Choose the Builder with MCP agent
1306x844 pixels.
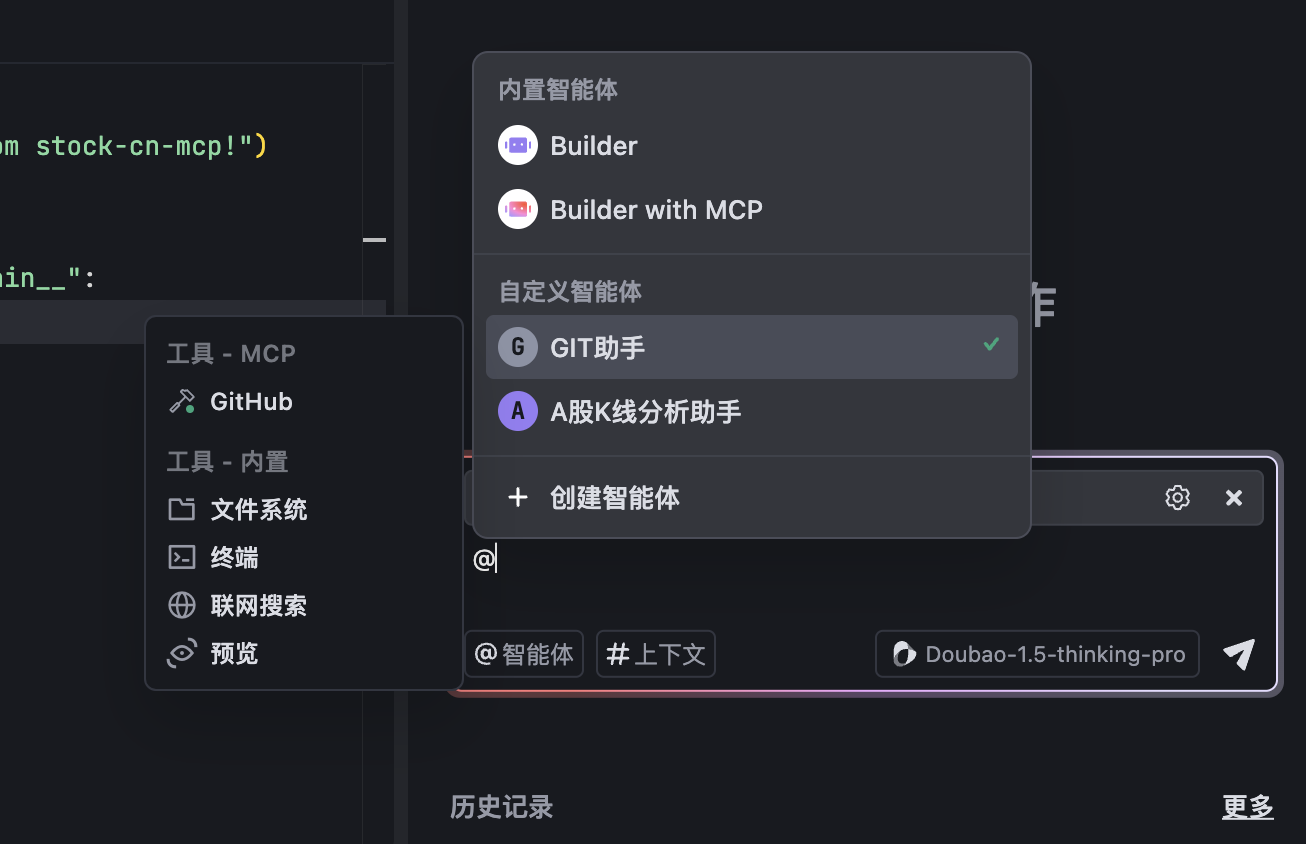(655, 209)
